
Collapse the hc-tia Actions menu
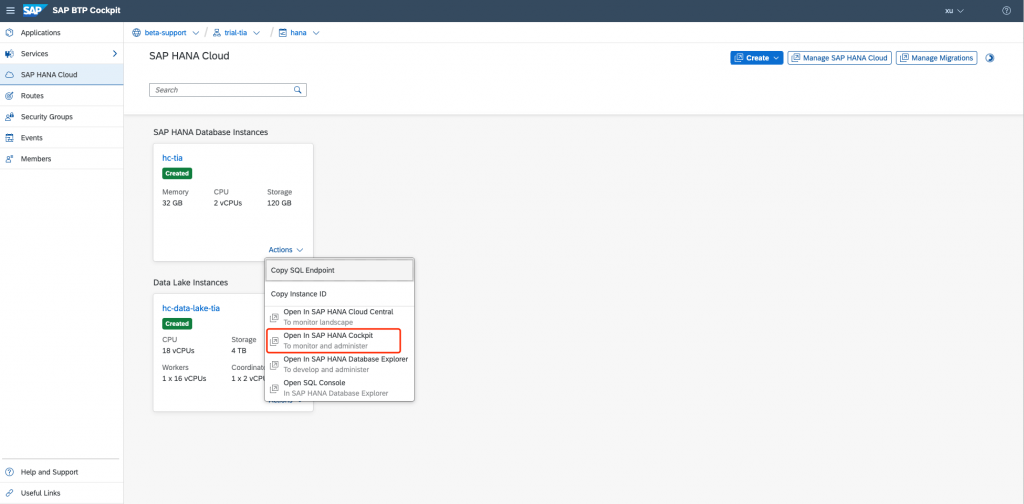286,250
